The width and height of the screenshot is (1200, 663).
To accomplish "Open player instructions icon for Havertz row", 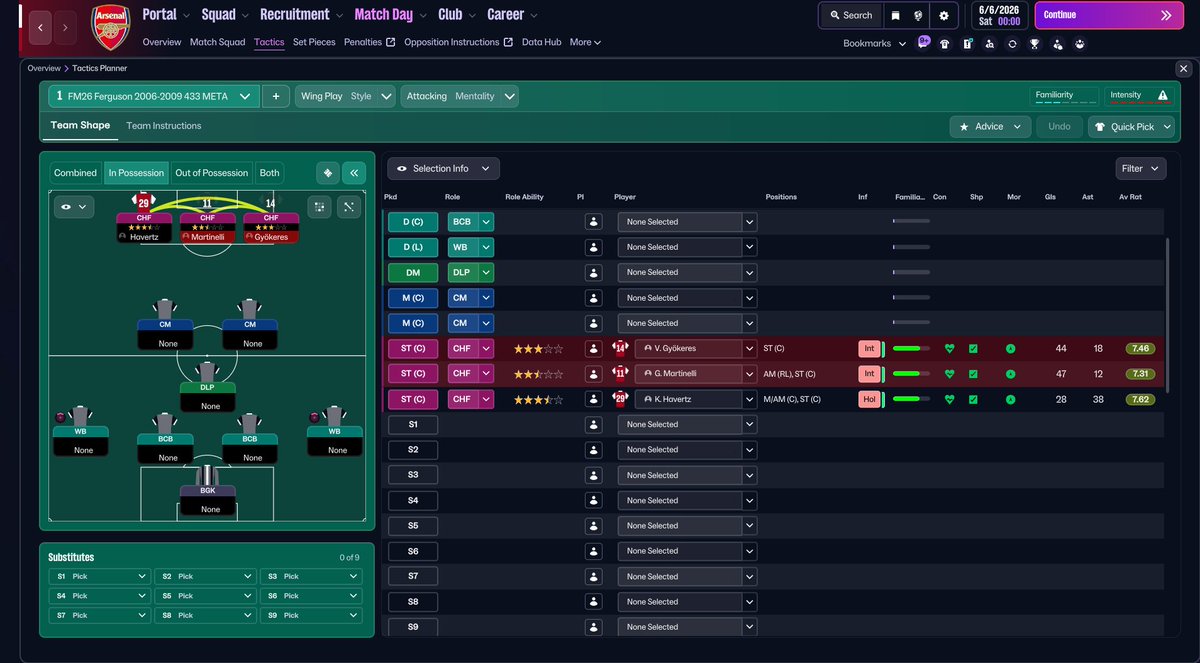I will click(x=594, y=399).
